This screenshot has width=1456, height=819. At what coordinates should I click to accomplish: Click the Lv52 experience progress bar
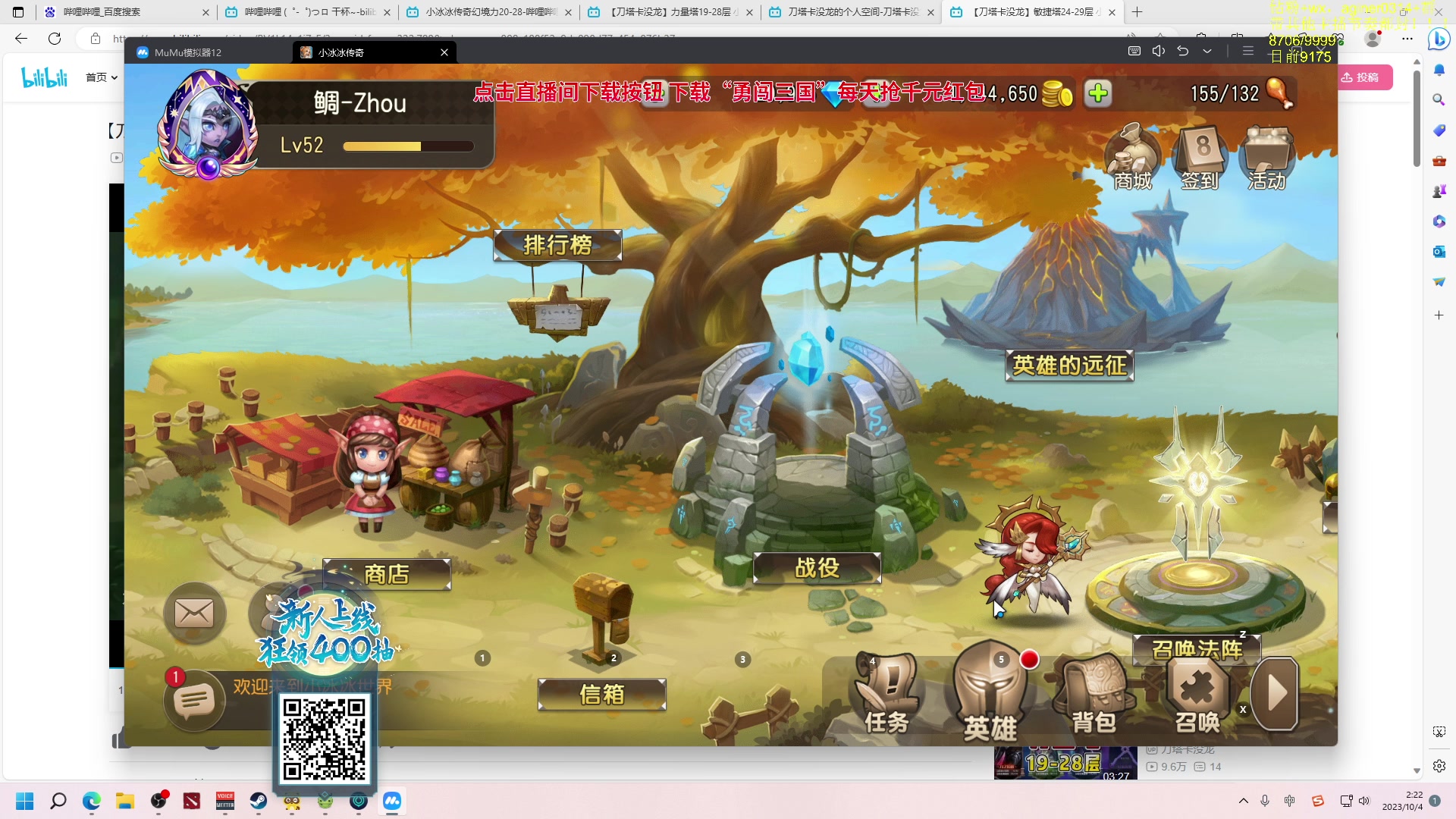click(408, 146)
